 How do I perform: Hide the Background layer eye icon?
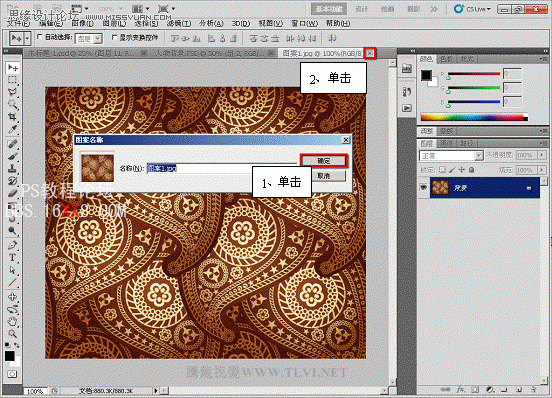(424, 187)
